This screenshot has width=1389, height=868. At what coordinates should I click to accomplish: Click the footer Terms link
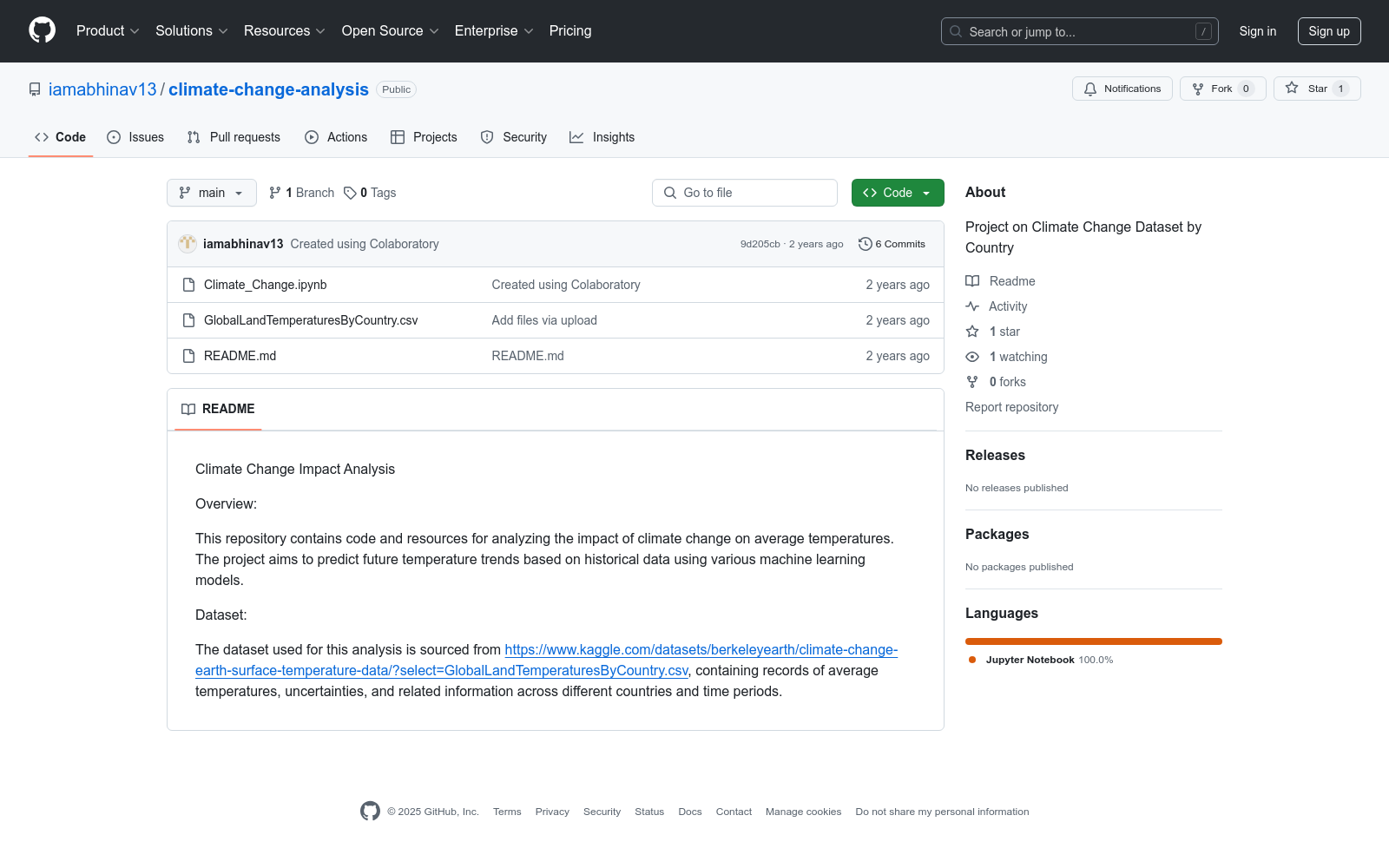pos(507,812)
